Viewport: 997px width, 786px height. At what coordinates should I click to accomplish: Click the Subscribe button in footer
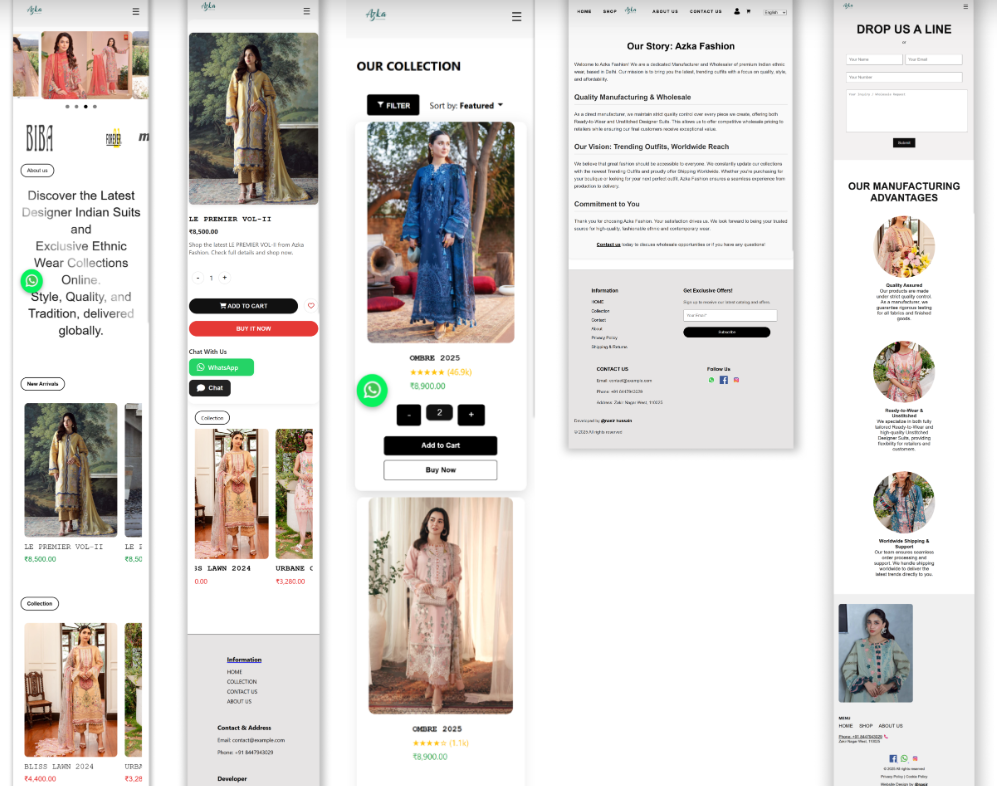tap(726, 332)
